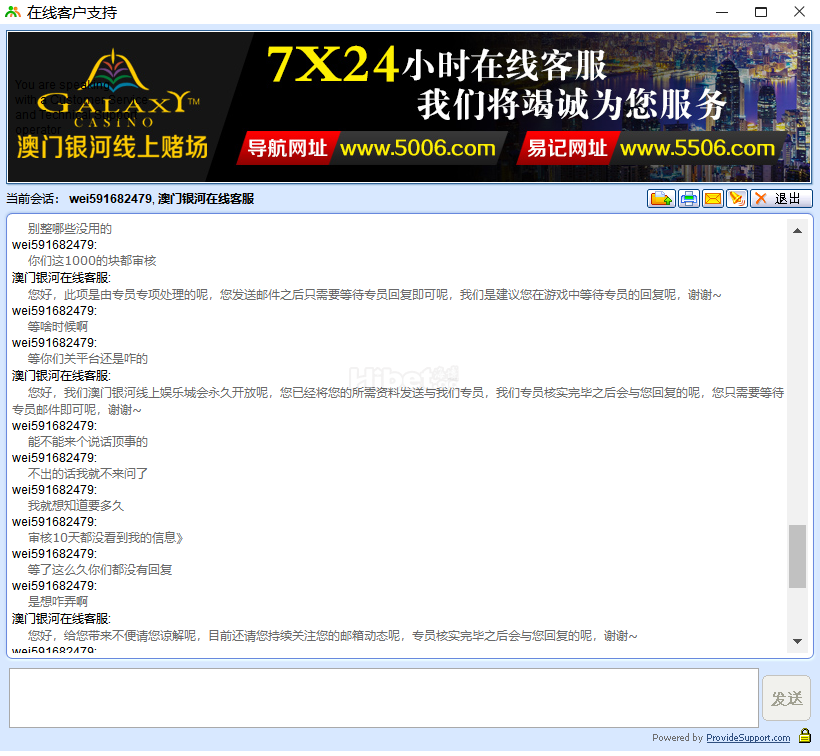820x756 pixels.
Task: Toggle chat sound with the bell icon
Action: coord(737,199)
